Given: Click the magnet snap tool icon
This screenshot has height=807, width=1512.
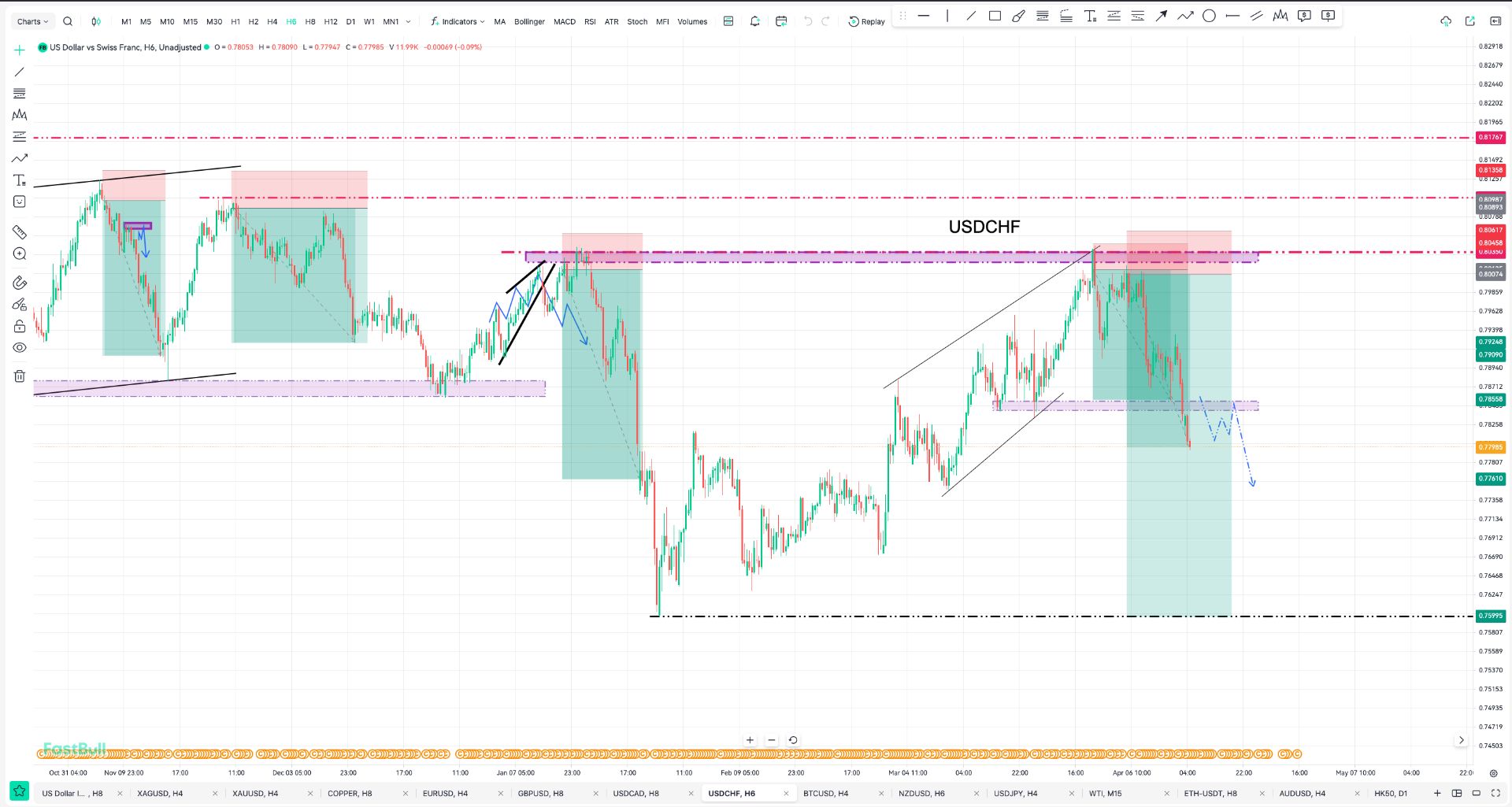Looking at the screenshot, I should click(20, 283).
